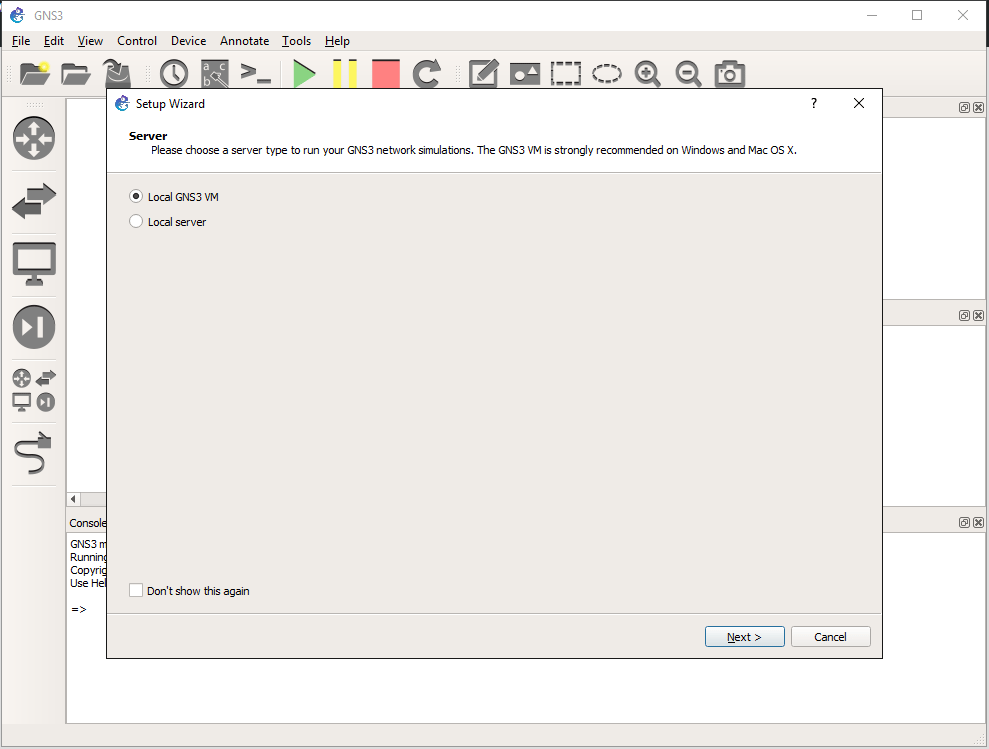Click the Setup Wizard help question mark
This screenshot has width=989, height=749.
click(814, 103)
